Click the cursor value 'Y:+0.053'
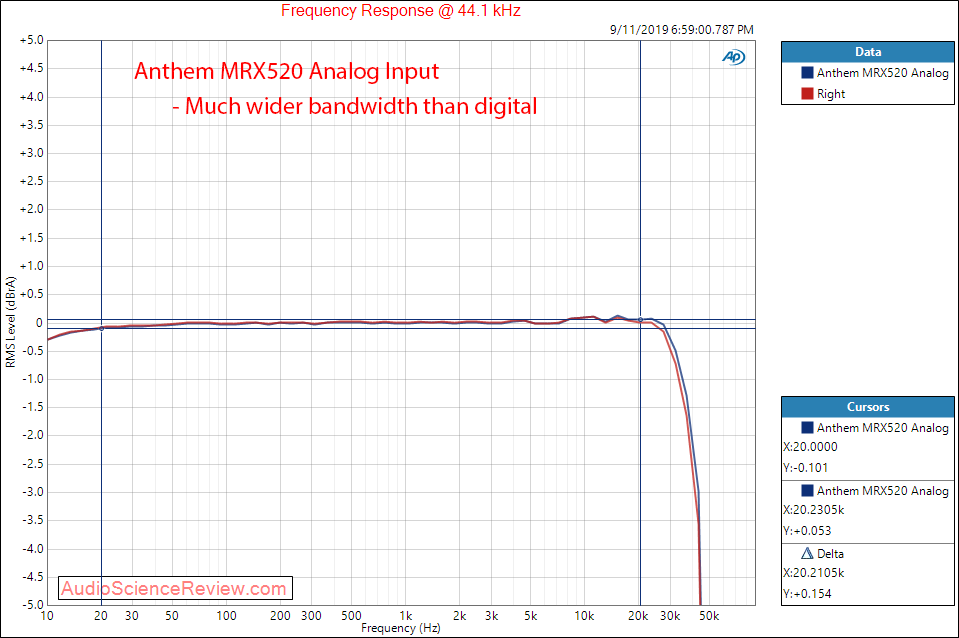 click(x=807, y=531)
